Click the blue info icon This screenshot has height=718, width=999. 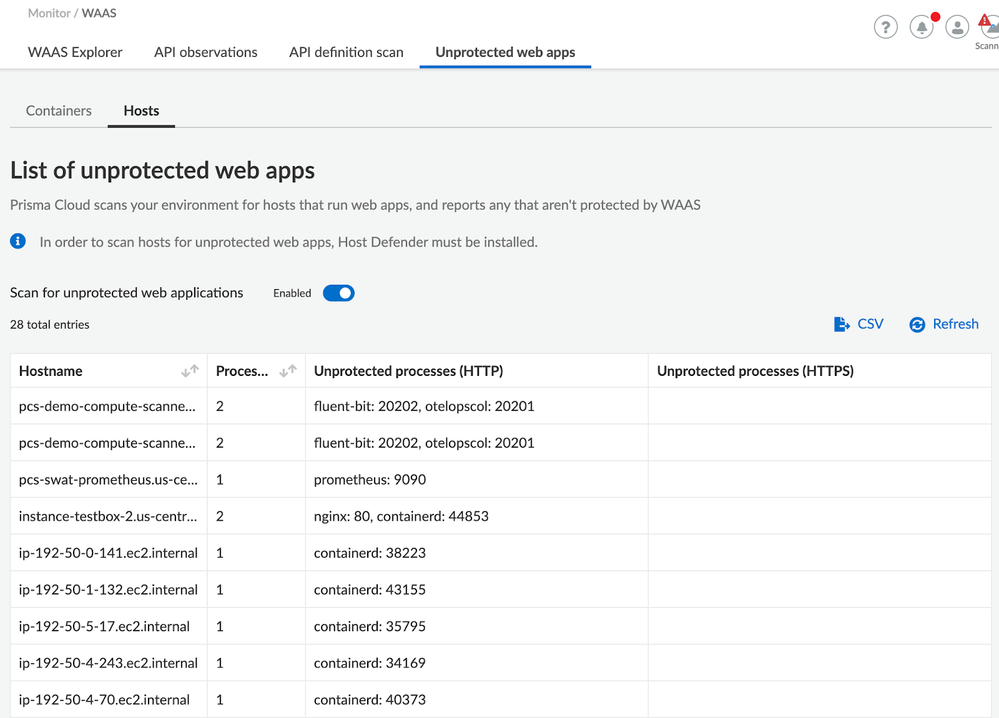(18, 241)
